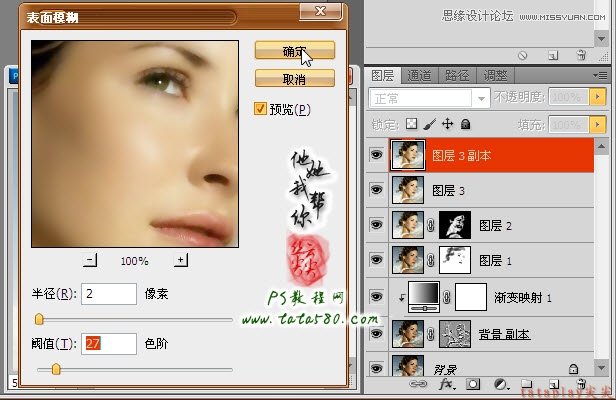Hide the 背景 副本 layer

coord(376,333)
